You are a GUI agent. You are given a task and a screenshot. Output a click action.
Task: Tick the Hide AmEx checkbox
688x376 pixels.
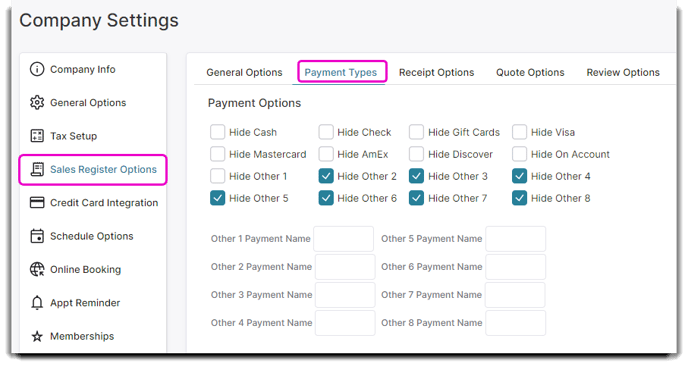click(x=326, y=154)
